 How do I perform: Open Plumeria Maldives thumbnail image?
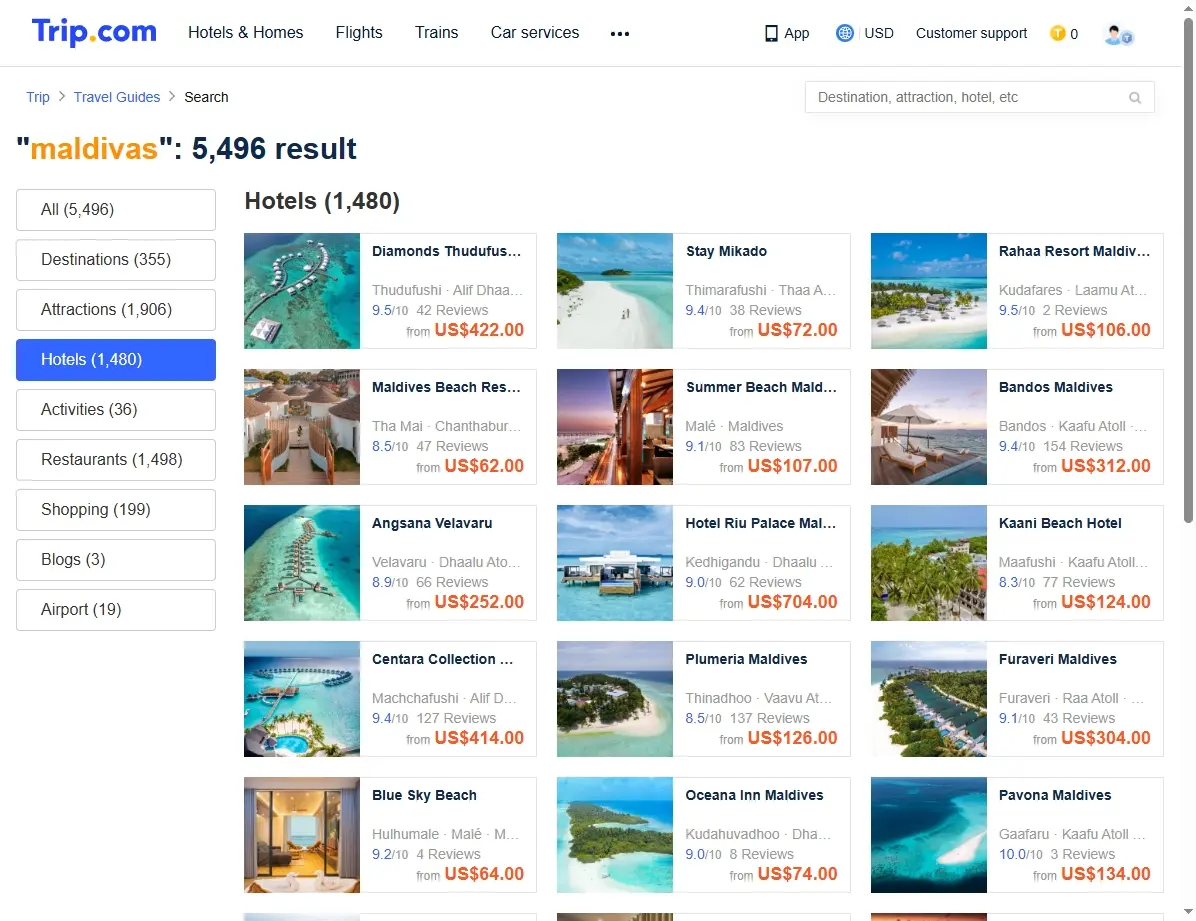click(615, 698)
